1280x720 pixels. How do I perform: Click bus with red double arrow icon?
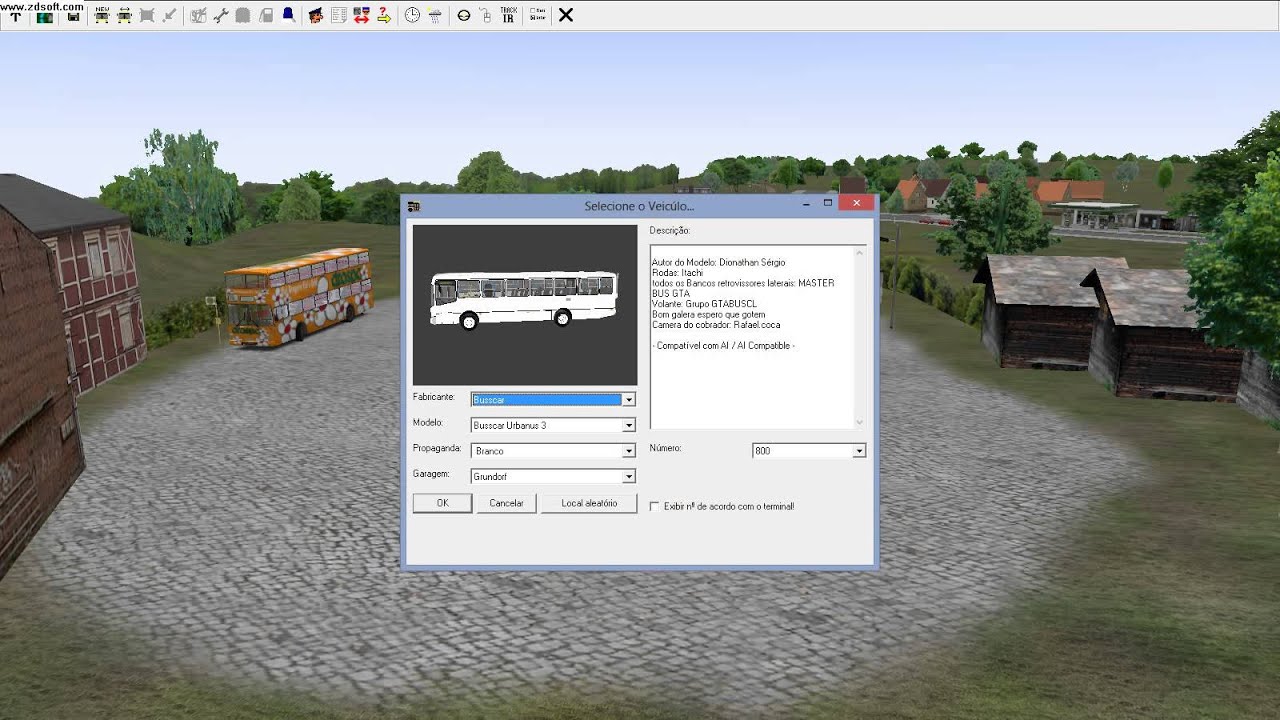[x=361, y=15]
